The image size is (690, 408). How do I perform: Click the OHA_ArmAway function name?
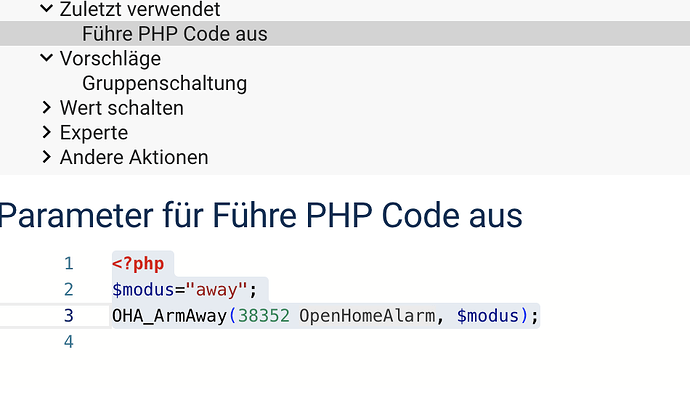pos(169,316)
